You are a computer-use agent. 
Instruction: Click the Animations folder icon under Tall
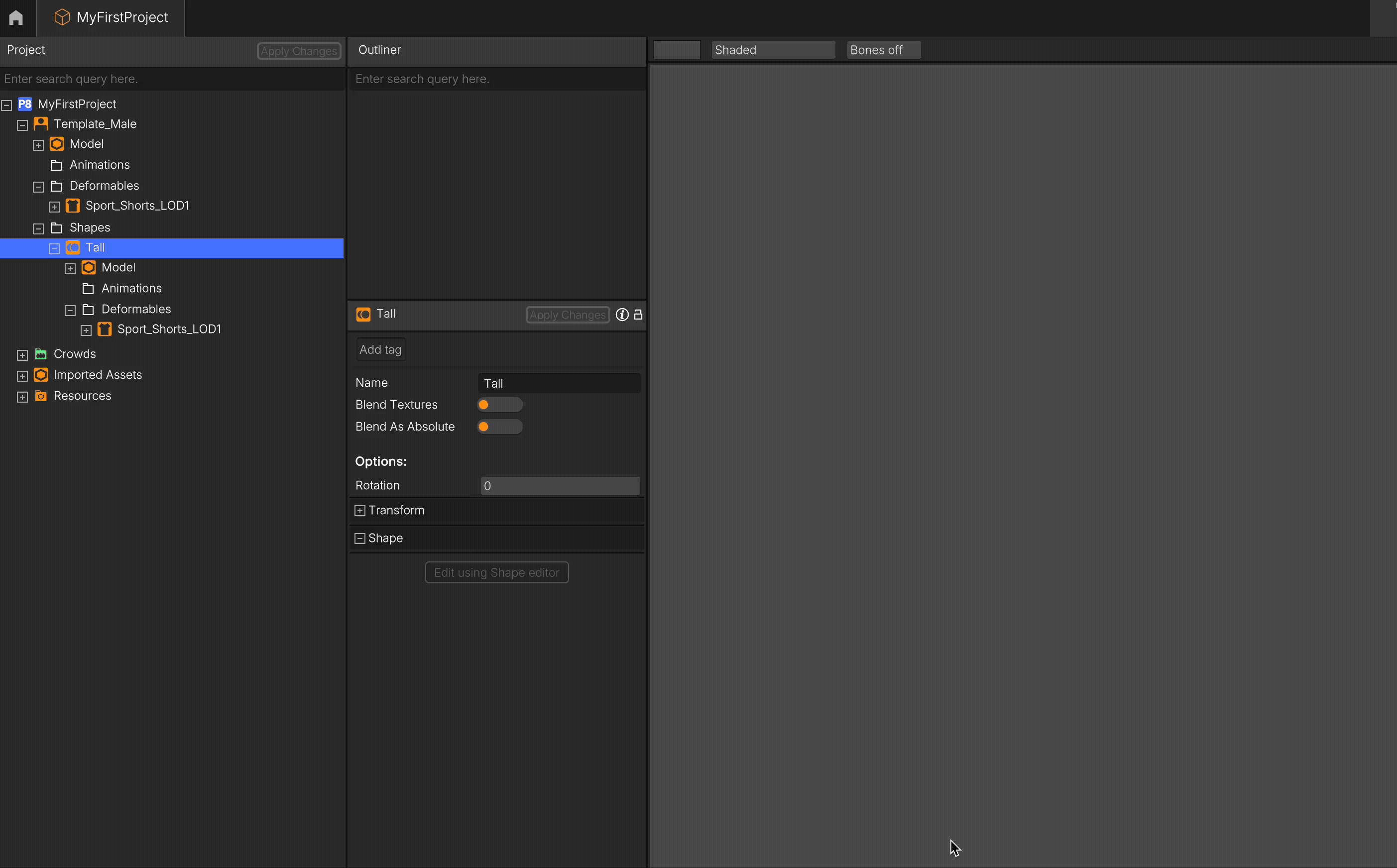[89, 289]
